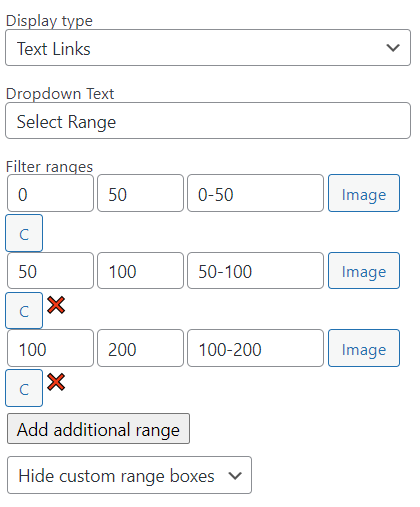Click the chevron arrow on Display type select

393,48
